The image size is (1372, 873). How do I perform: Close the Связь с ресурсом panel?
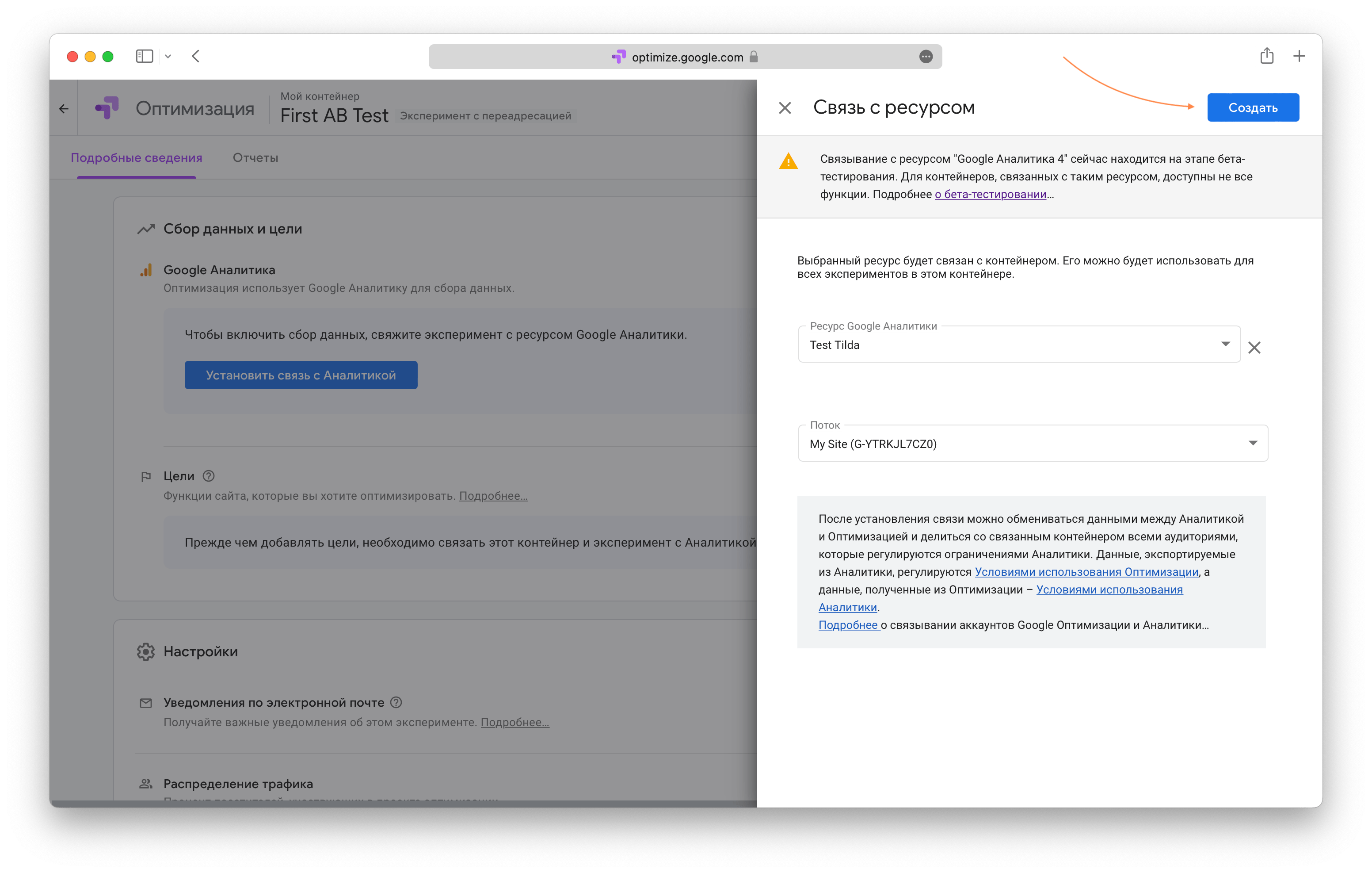785,107
